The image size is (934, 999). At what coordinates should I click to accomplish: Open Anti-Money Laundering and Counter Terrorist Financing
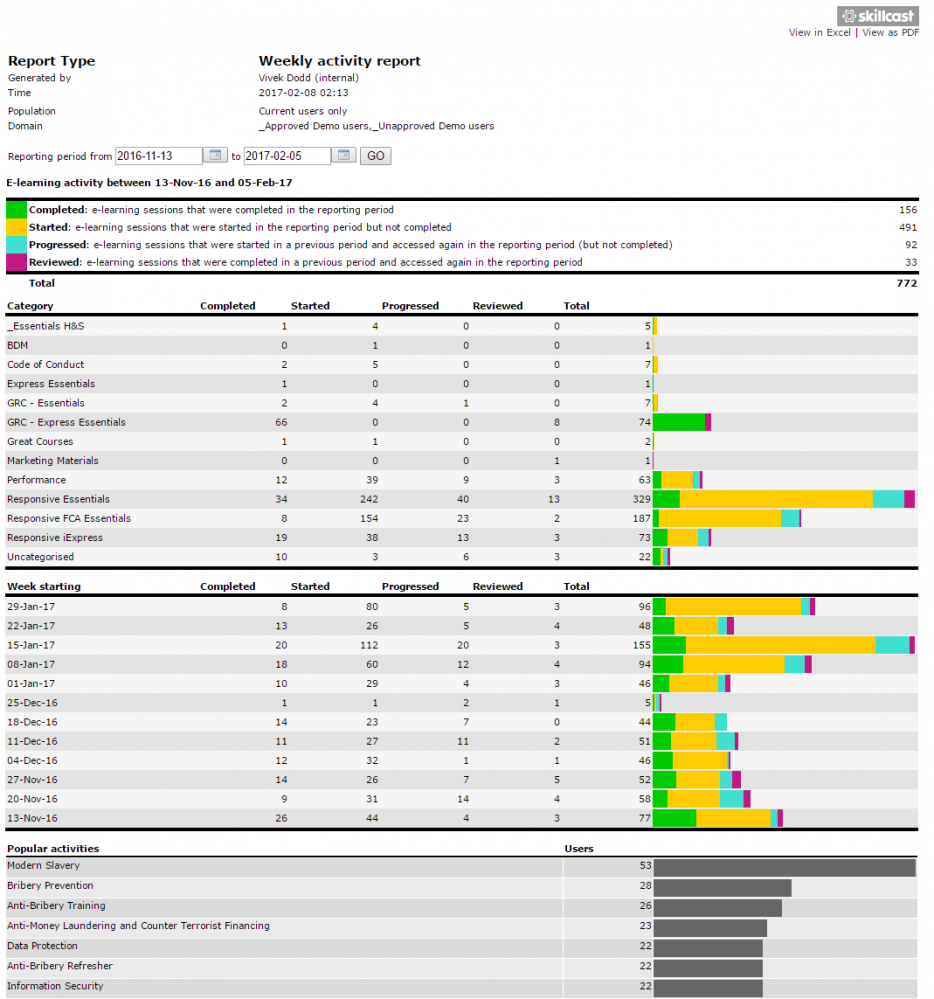138,926
